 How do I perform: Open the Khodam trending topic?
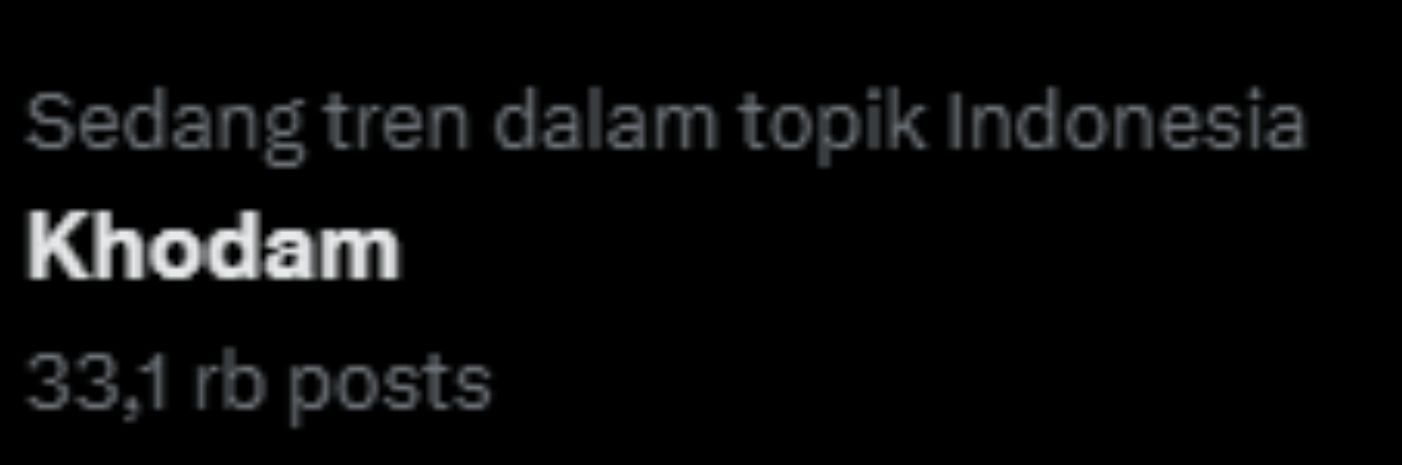tap(212, 249)
